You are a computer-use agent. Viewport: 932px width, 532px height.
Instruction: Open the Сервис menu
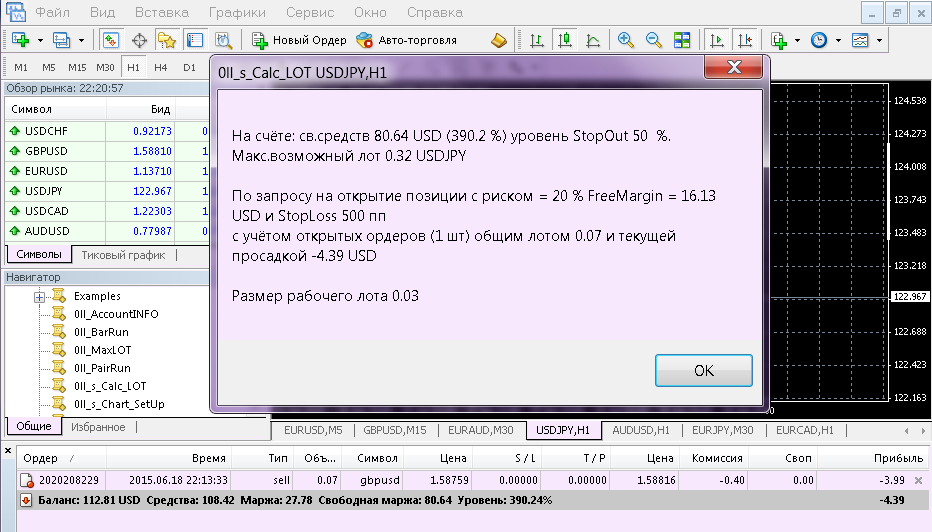coord(310,12)
